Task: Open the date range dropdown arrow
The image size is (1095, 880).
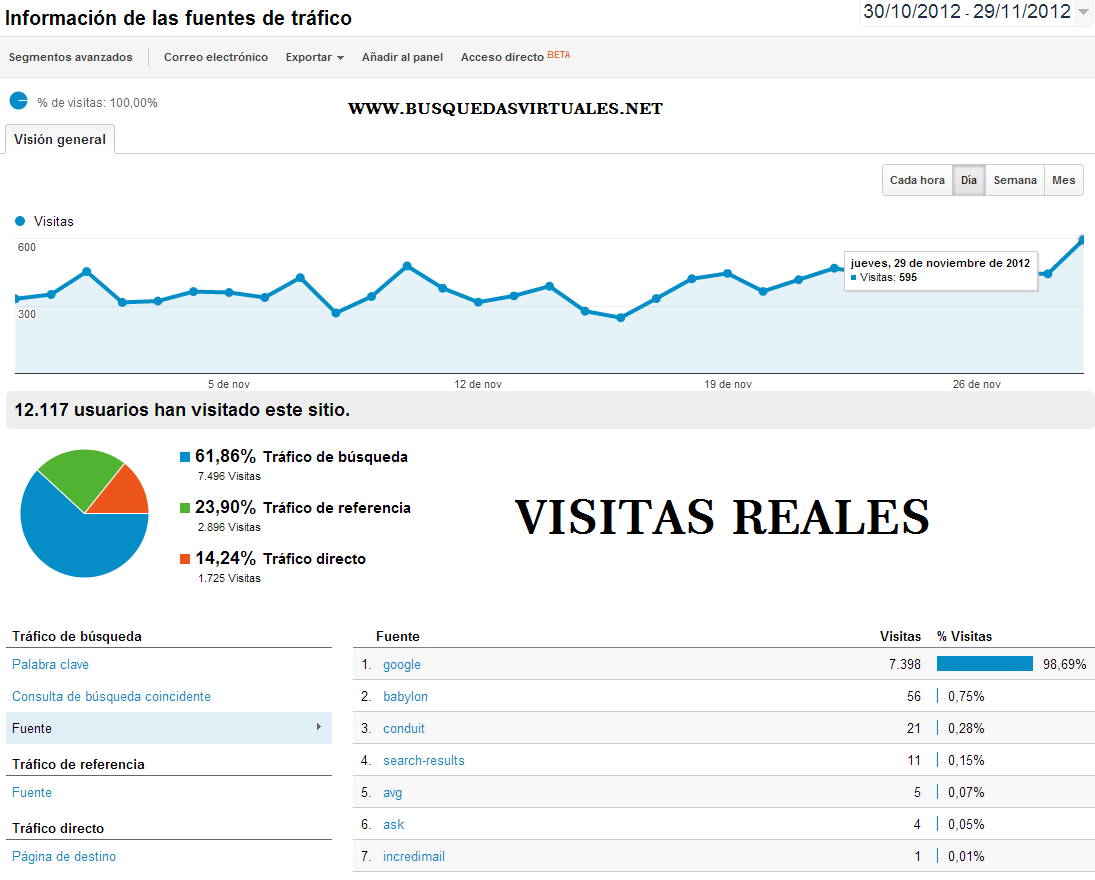Action: [1082, 13]
